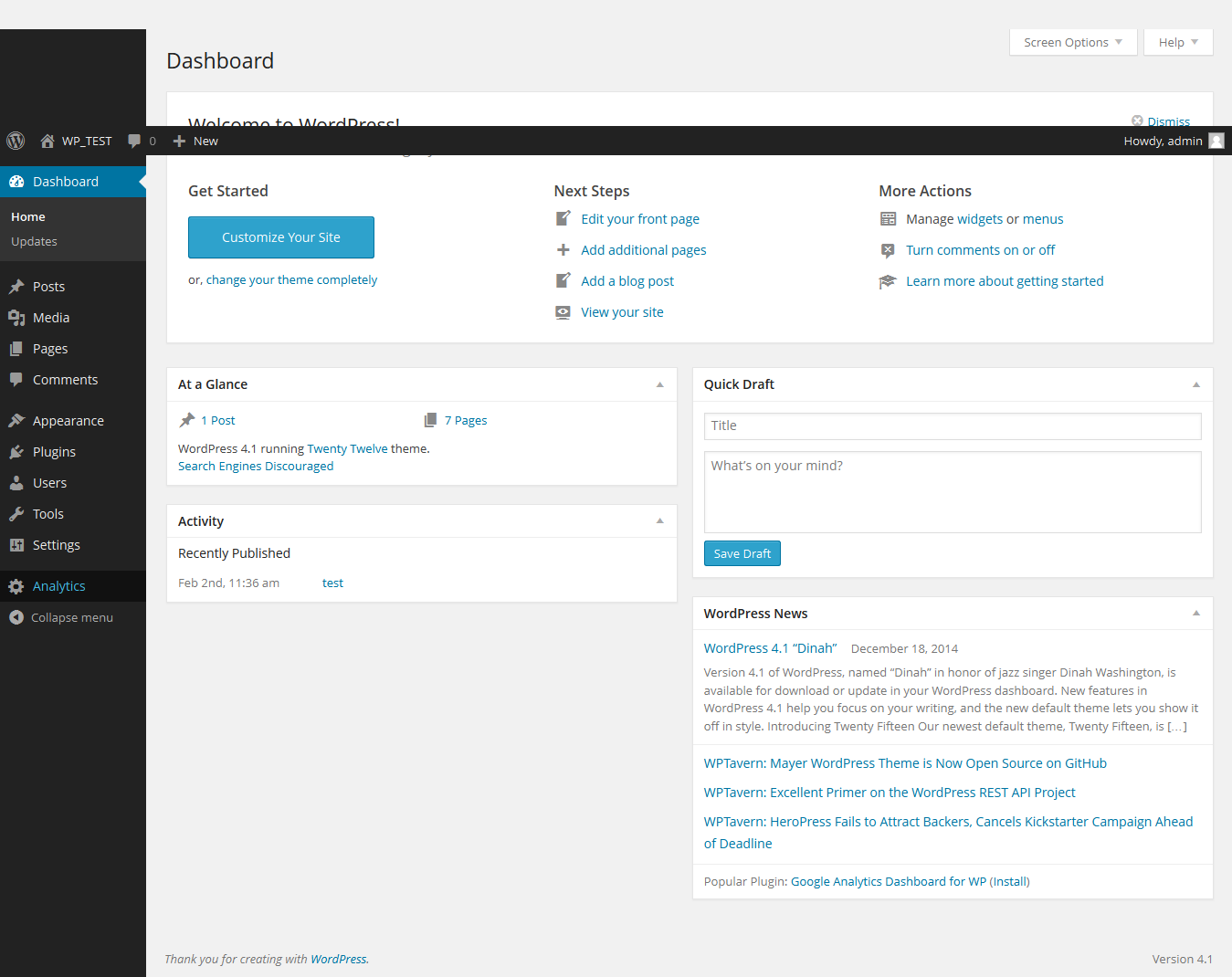Click the Media icon in sidebar
This screenshot has height=977, width=1232.
[x=16, y=318]
